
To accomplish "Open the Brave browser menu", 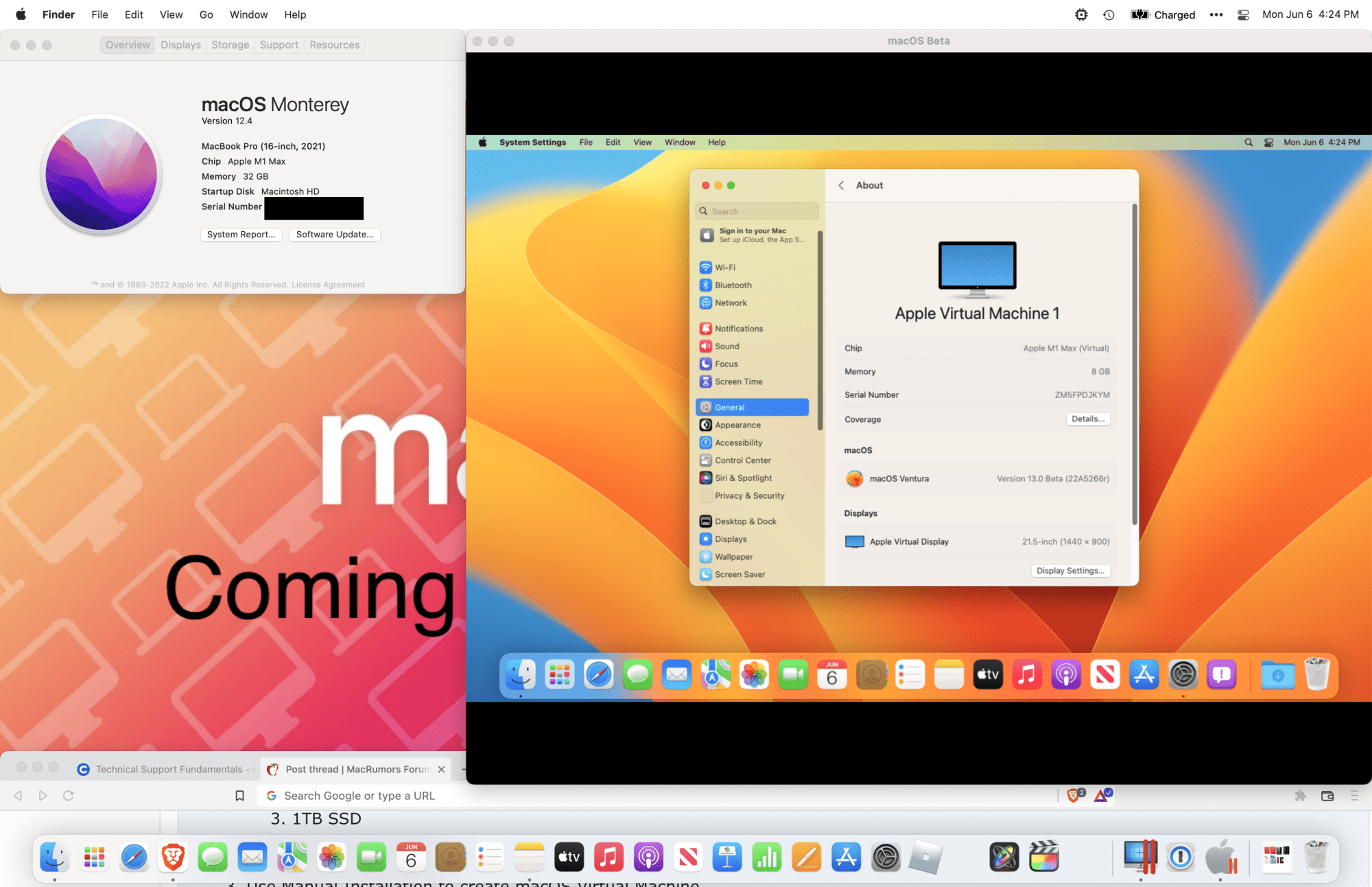I will pos(1355,795).
